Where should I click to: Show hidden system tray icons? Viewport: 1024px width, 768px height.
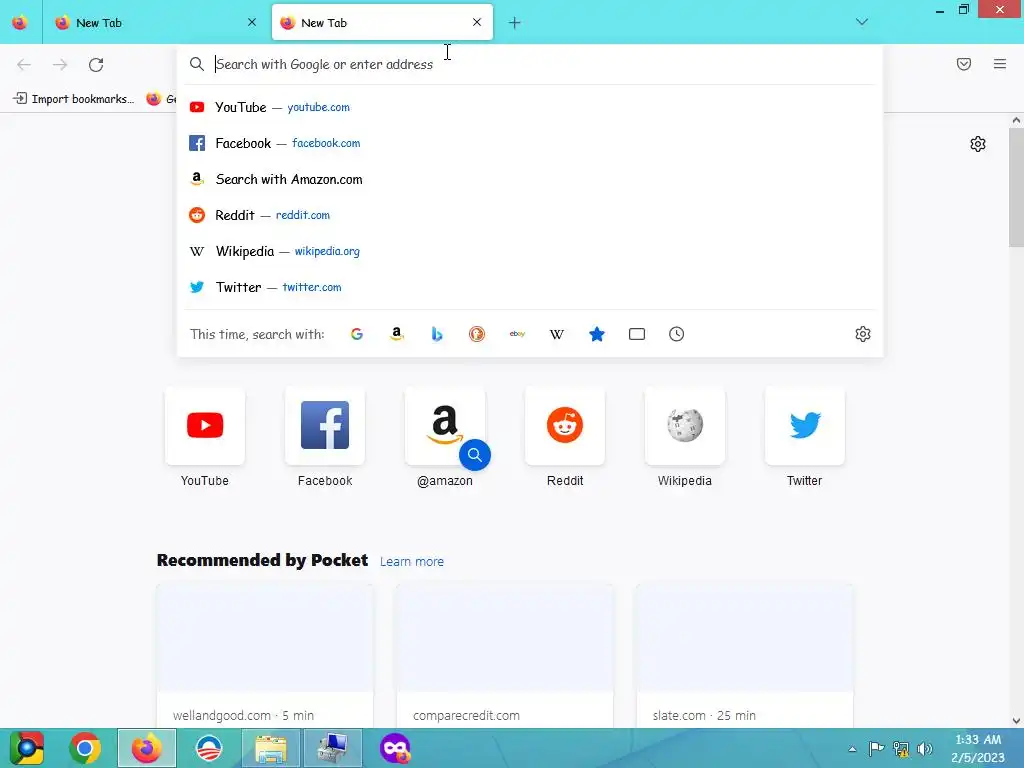852,749
